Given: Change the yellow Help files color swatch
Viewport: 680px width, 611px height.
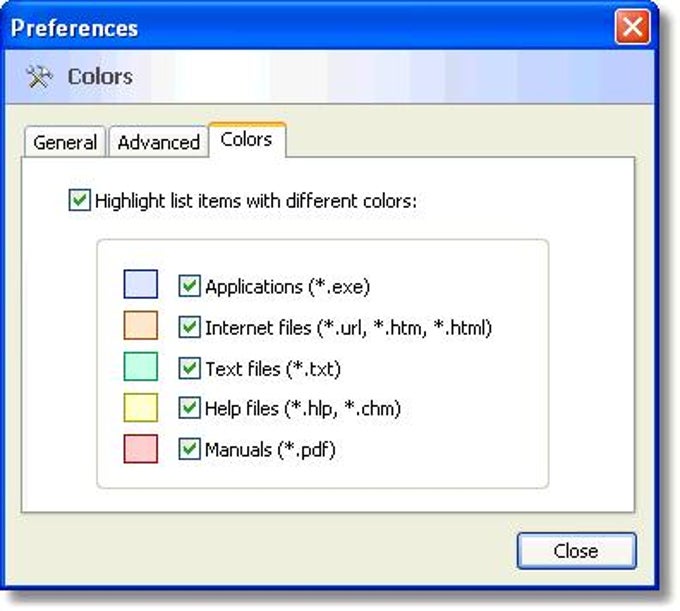Looking at the screenshot, I should (x=141, y=408).
